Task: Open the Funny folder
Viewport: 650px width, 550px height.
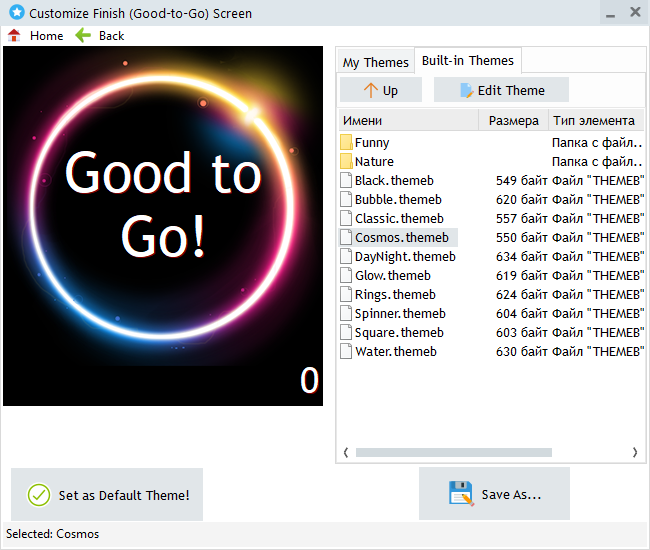Action: coord(372,143)
